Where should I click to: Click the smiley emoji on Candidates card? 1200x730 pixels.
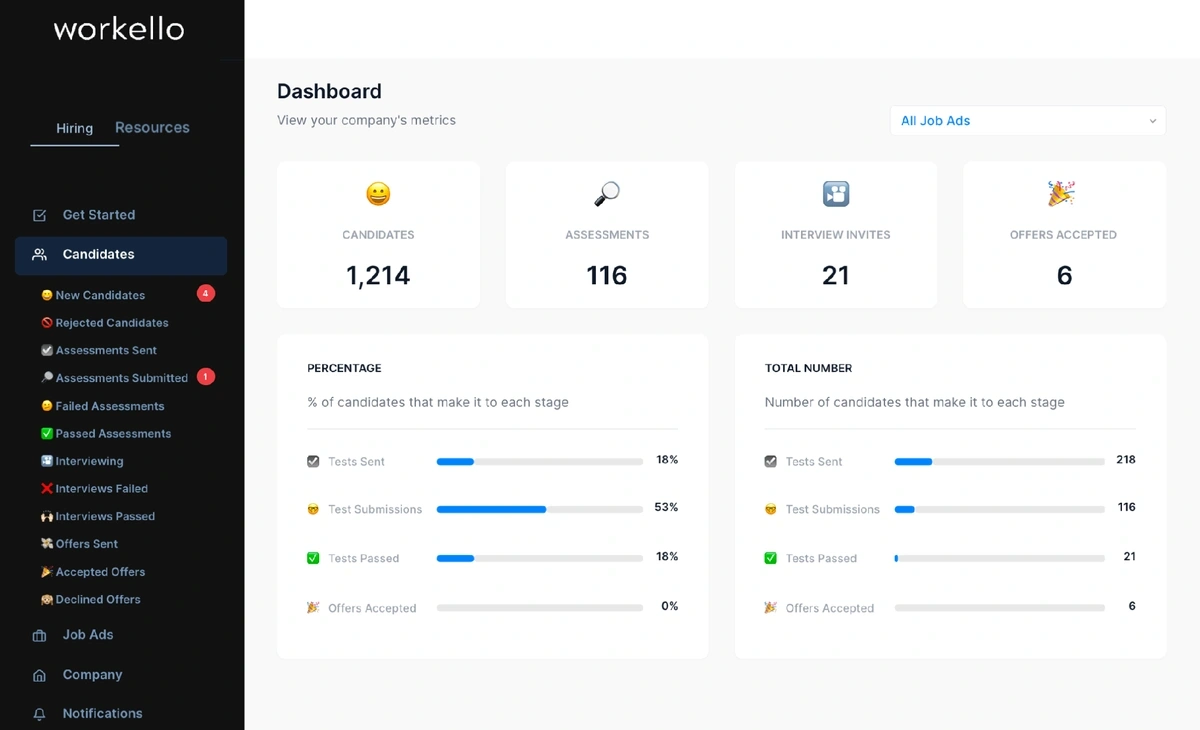point(378,194)
